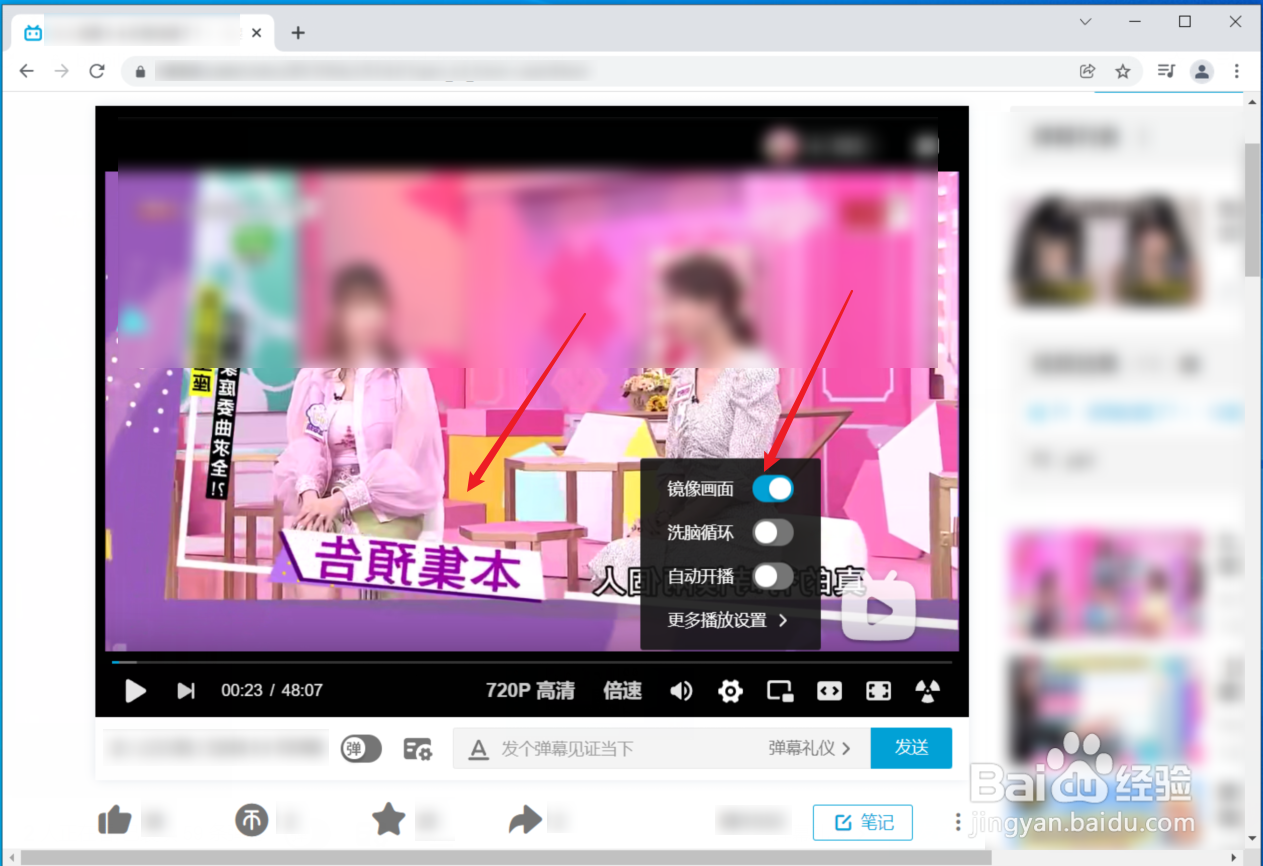Image resolution: width=1263 pixels, height=866 pixels.
Task: Click the vertical page scrollbar
Action: (1252, 210)
